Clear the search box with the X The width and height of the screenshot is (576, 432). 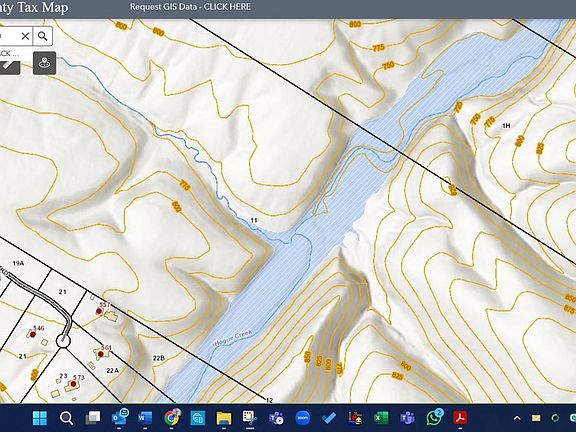coord(25,36)
